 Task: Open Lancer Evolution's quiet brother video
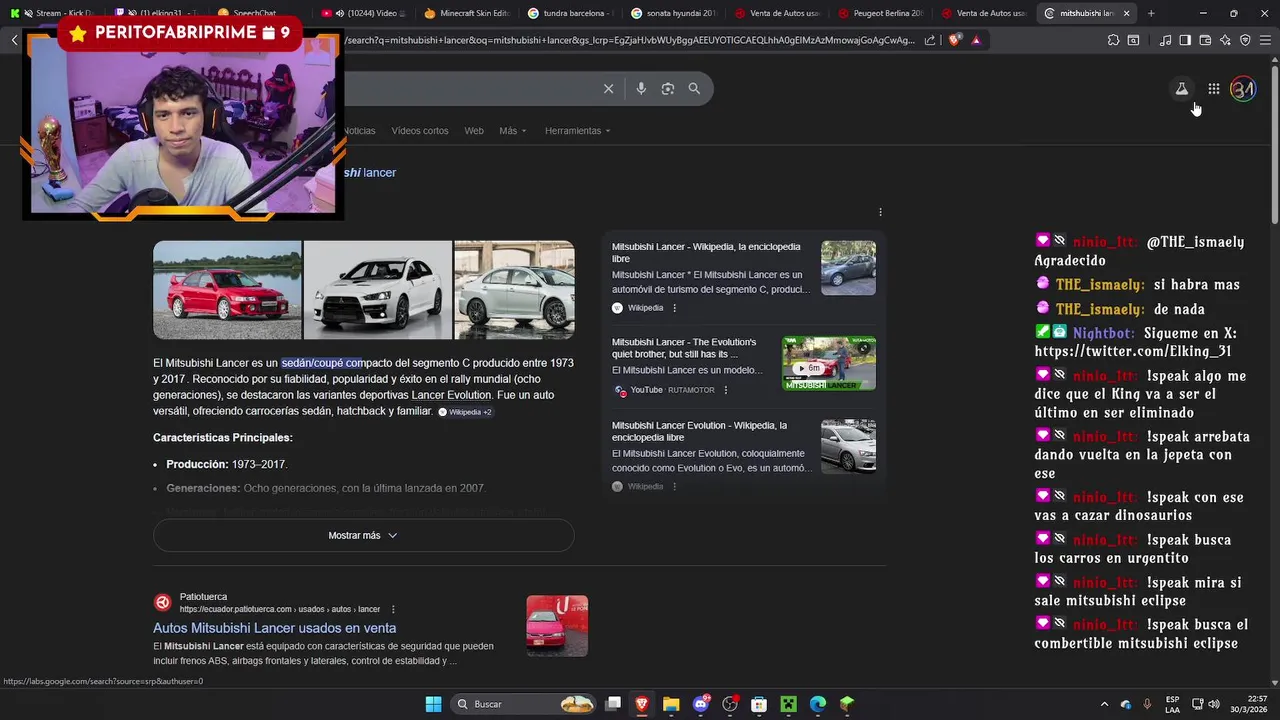(x=684, y=348)
